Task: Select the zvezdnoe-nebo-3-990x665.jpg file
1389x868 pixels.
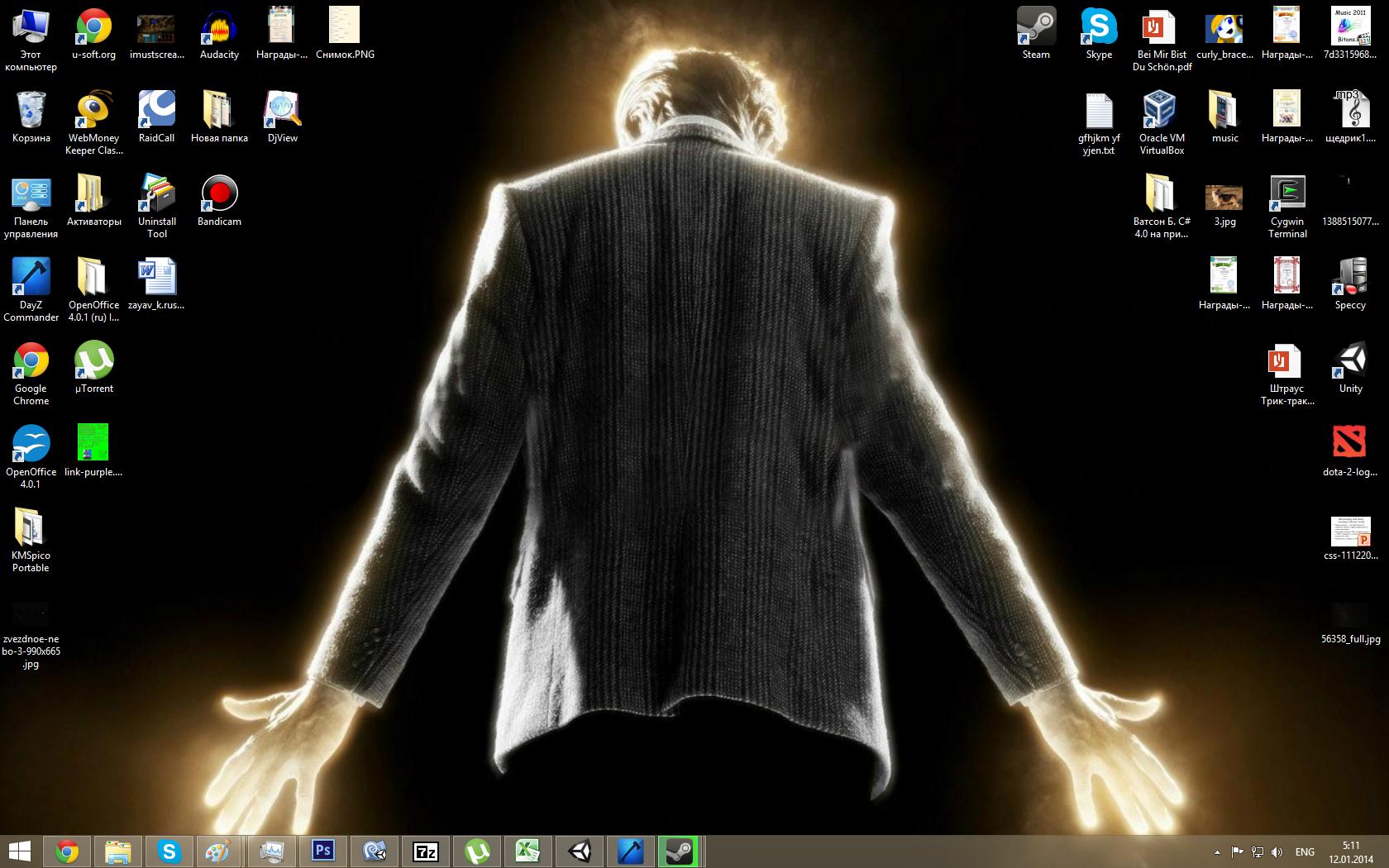Action: tap(31, 635)
